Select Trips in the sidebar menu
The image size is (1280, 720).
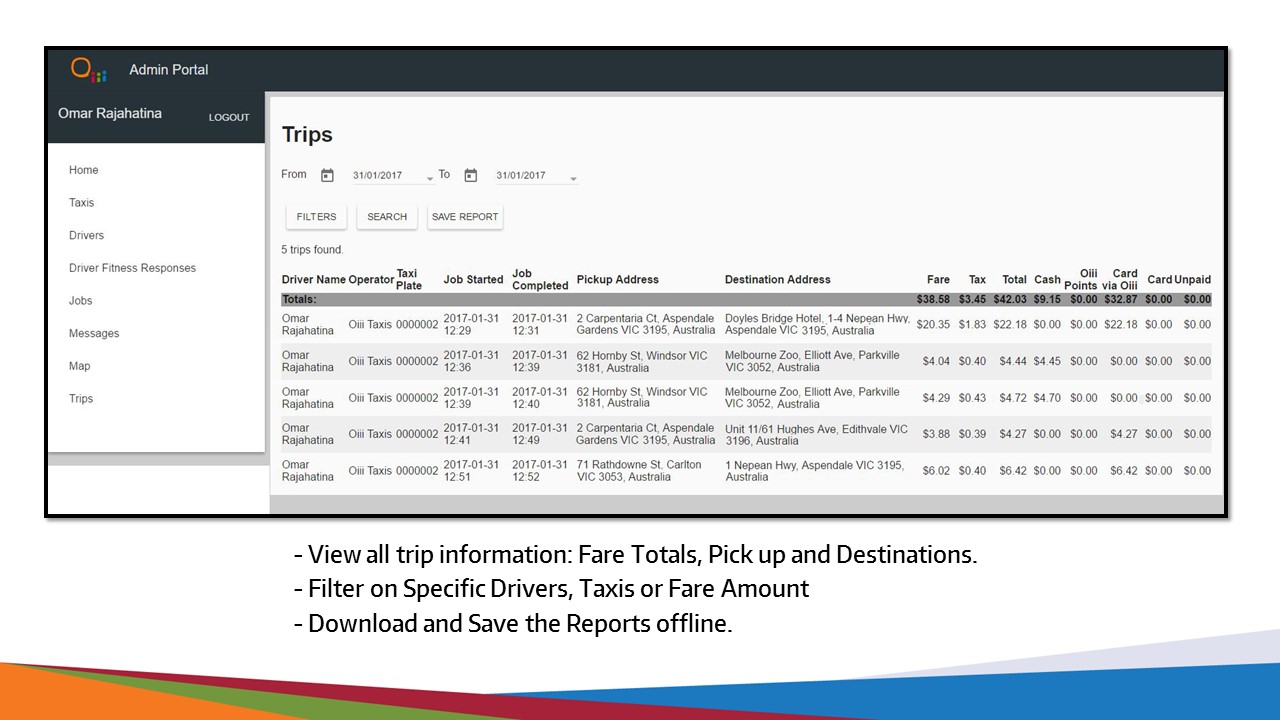81,399
